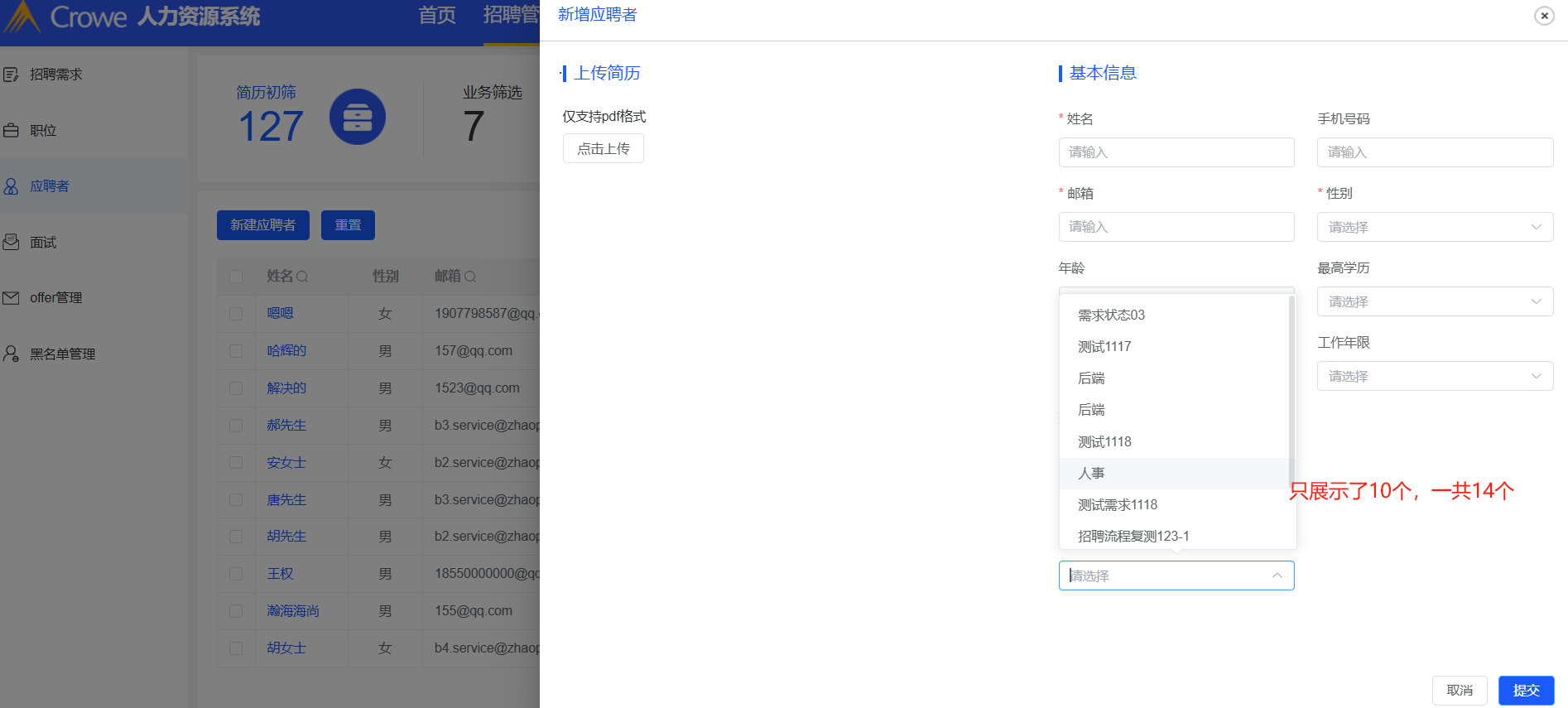Choose 测试需求1118 in the dropdown list
The width and height of the screenshot is (1568, 708).
[1174, 505]
